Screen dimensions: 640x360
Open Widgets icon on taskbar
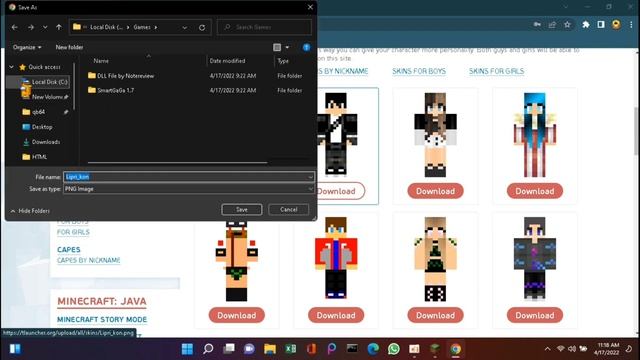click(x=15, y=349)
